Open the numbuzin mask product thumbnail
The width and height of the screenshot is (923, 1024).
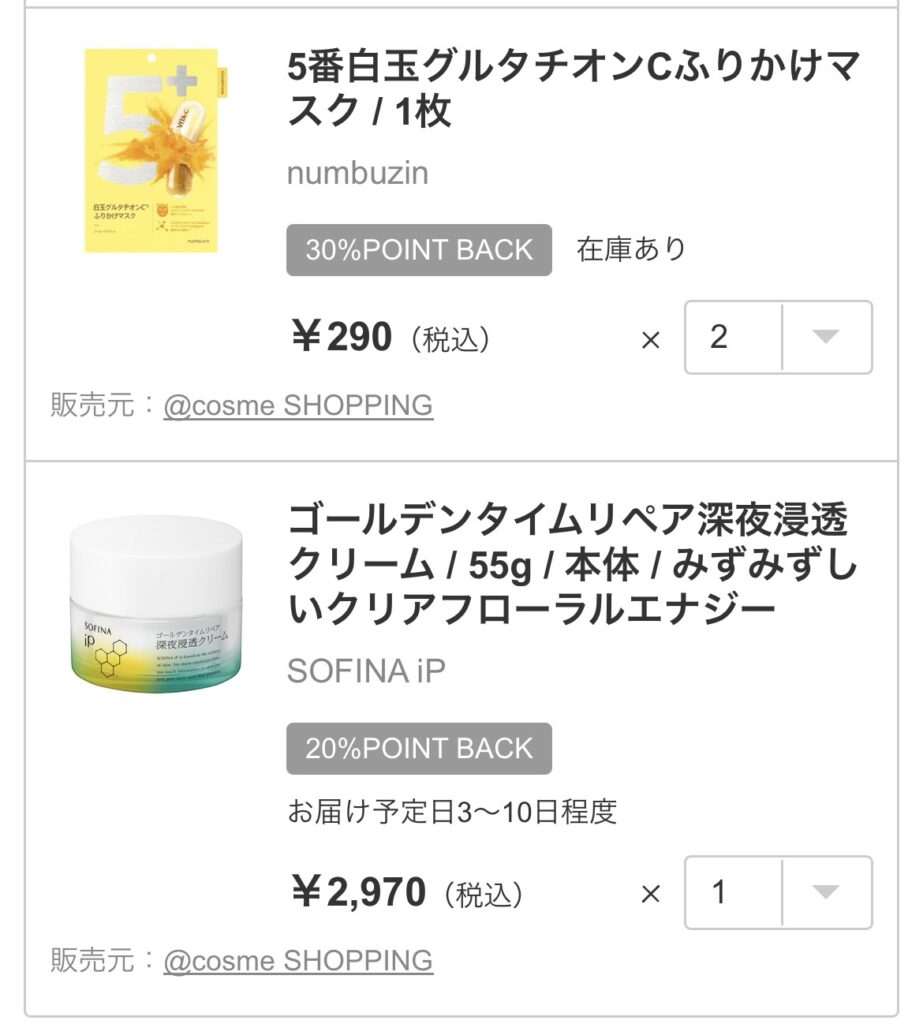coord(152,150)
